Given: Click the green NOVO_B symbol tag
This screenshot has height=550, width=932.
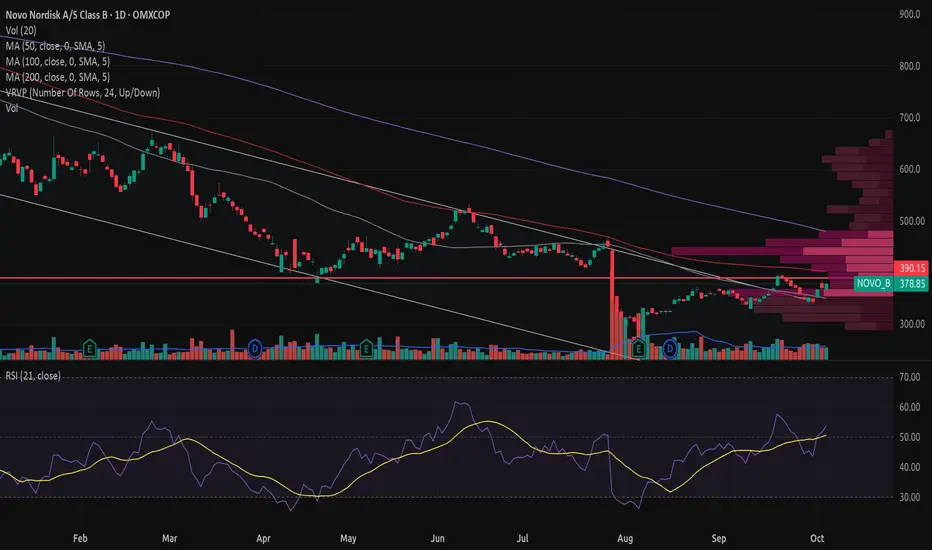Looking at the screenshot, I should click(873, 284).
